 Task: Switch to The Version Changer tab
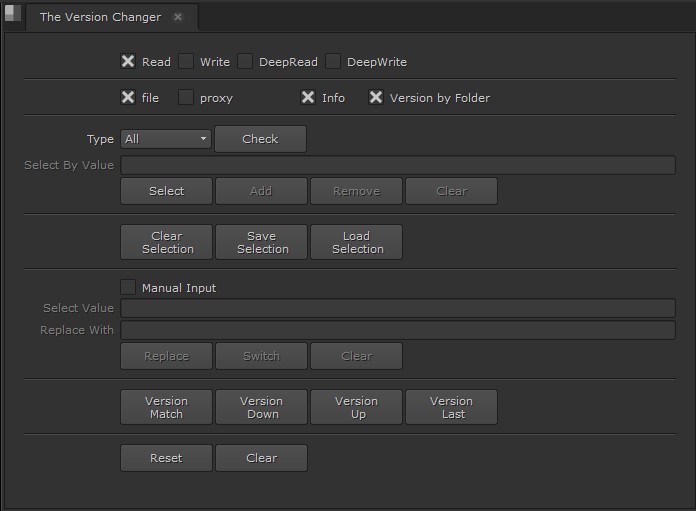[100, 17]
